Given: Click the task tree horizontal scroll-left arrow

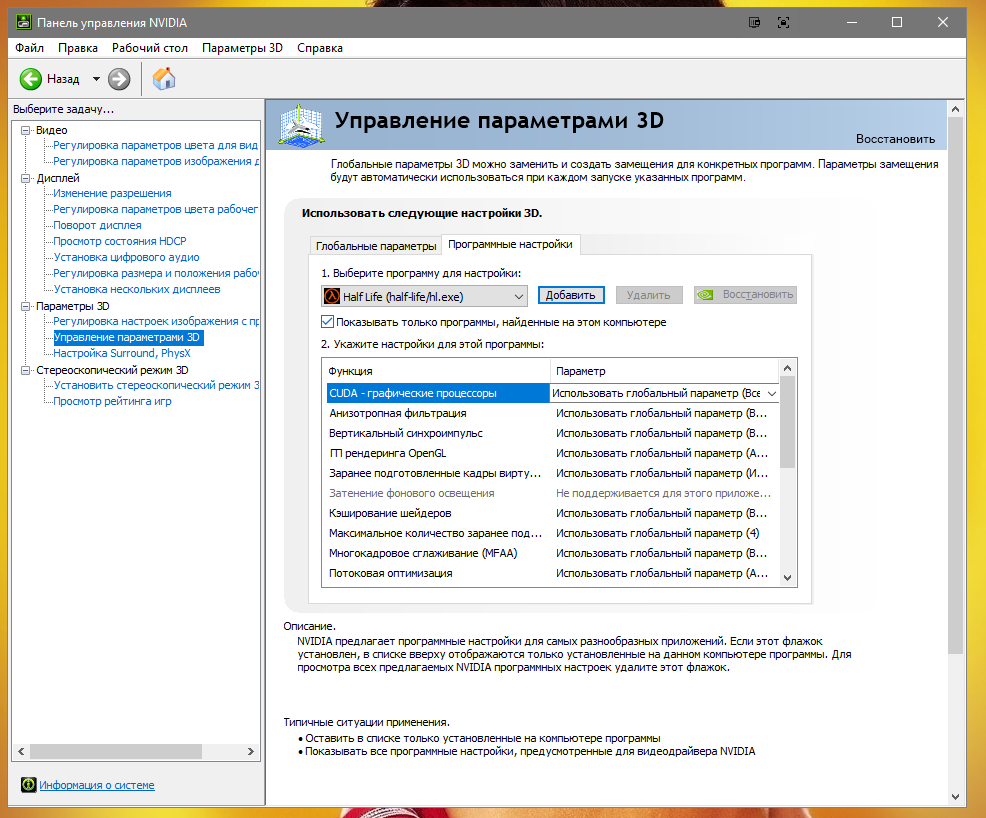Looking at the screenshot, I should [21, 751].
